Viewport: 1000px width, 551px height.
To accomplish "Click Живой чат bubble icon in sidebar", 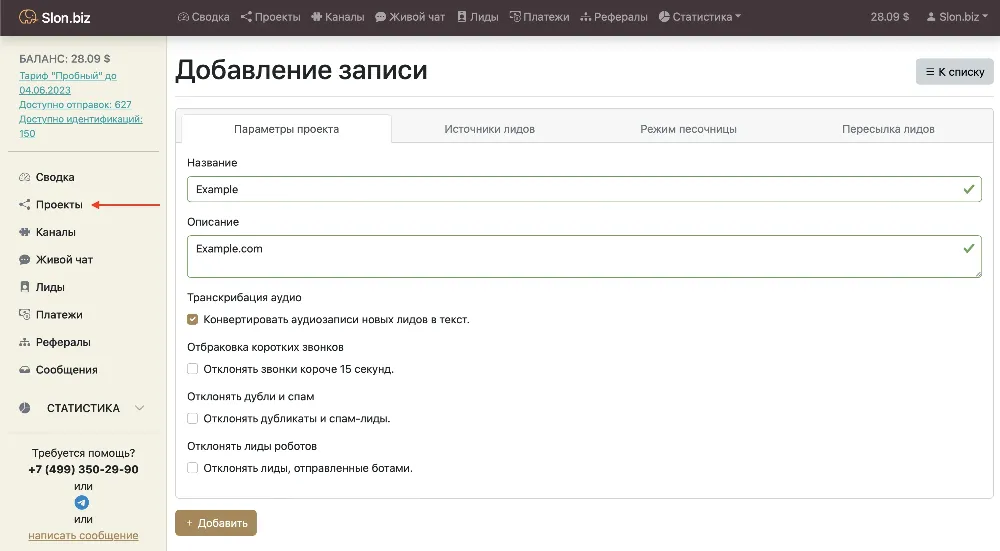I will 24,260.
